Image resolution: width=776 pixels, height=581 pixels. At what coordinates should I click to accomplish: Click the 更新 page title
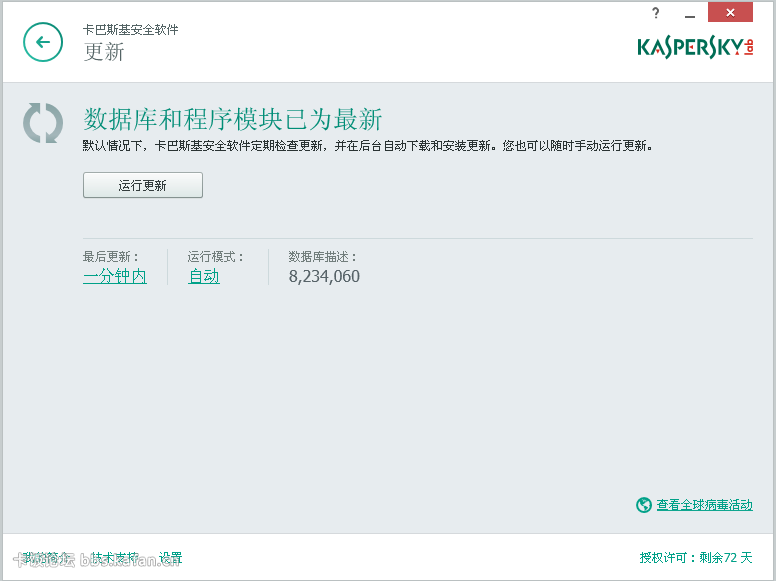(104, 52)
